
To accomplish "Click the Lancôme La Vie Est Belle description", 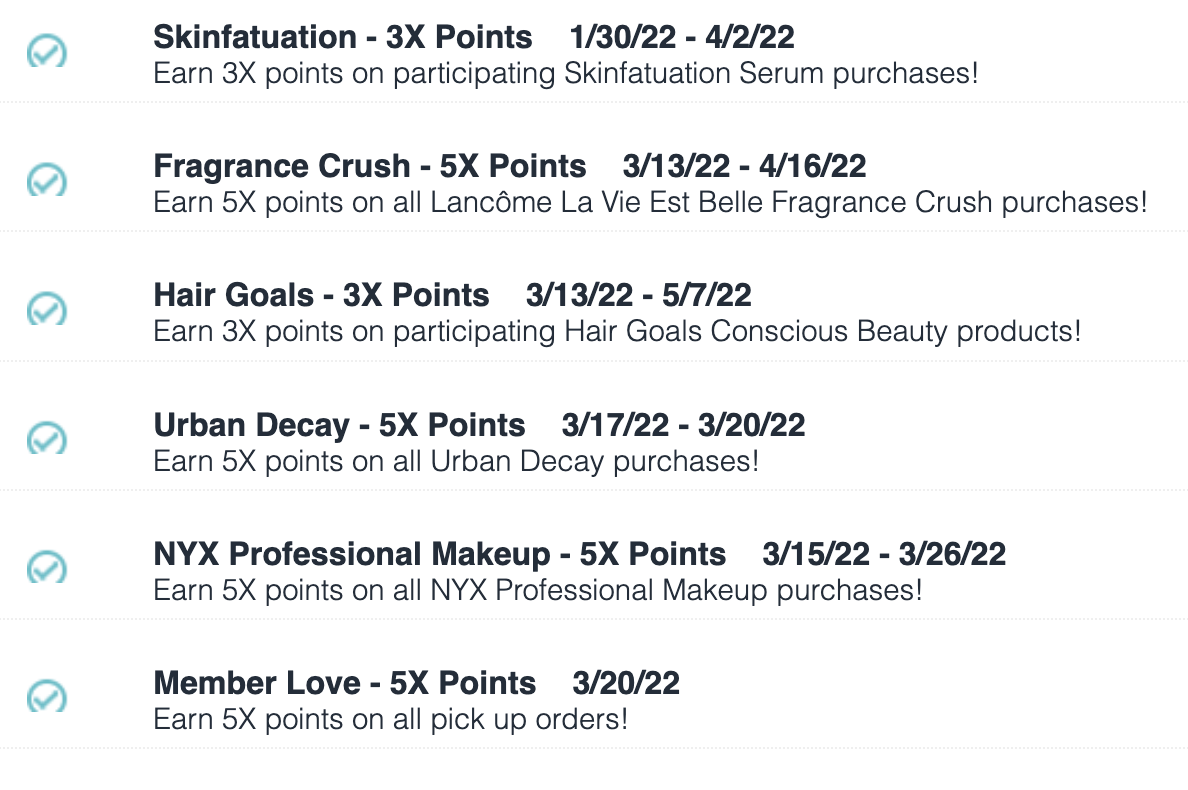I will point(650,203).
